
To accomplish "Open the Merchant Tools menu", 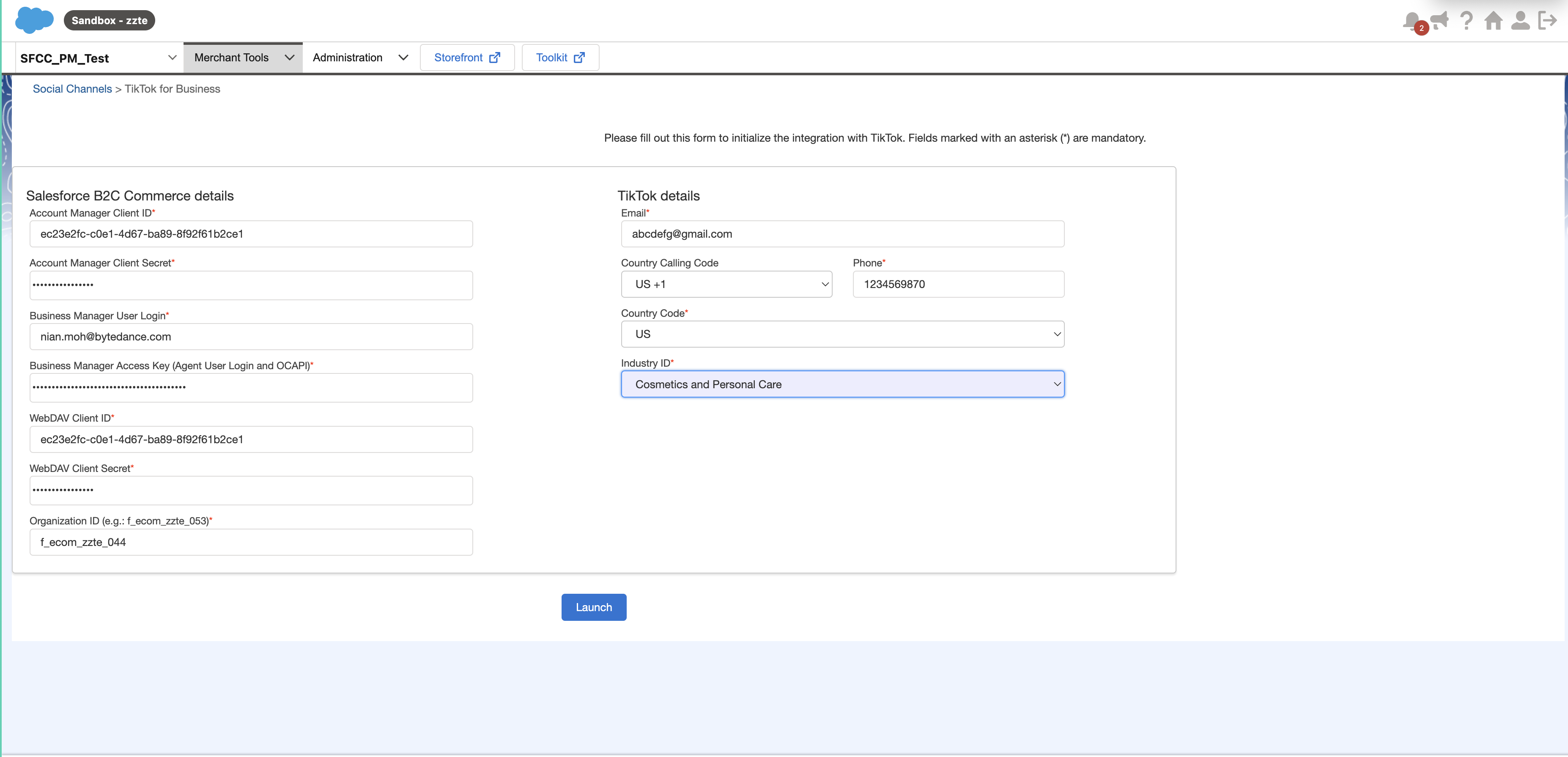I will coord(243,57).
